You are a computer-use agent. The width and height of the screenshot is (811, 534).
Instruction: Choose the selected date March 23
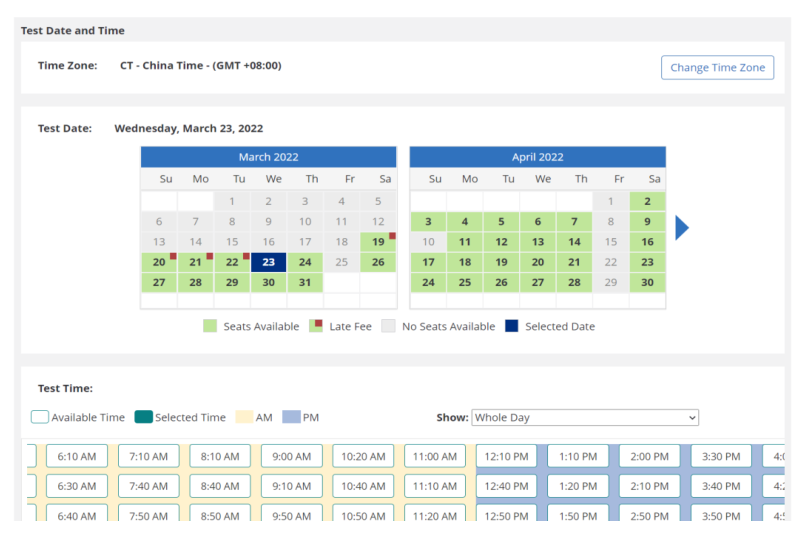[x=268, y=263]
